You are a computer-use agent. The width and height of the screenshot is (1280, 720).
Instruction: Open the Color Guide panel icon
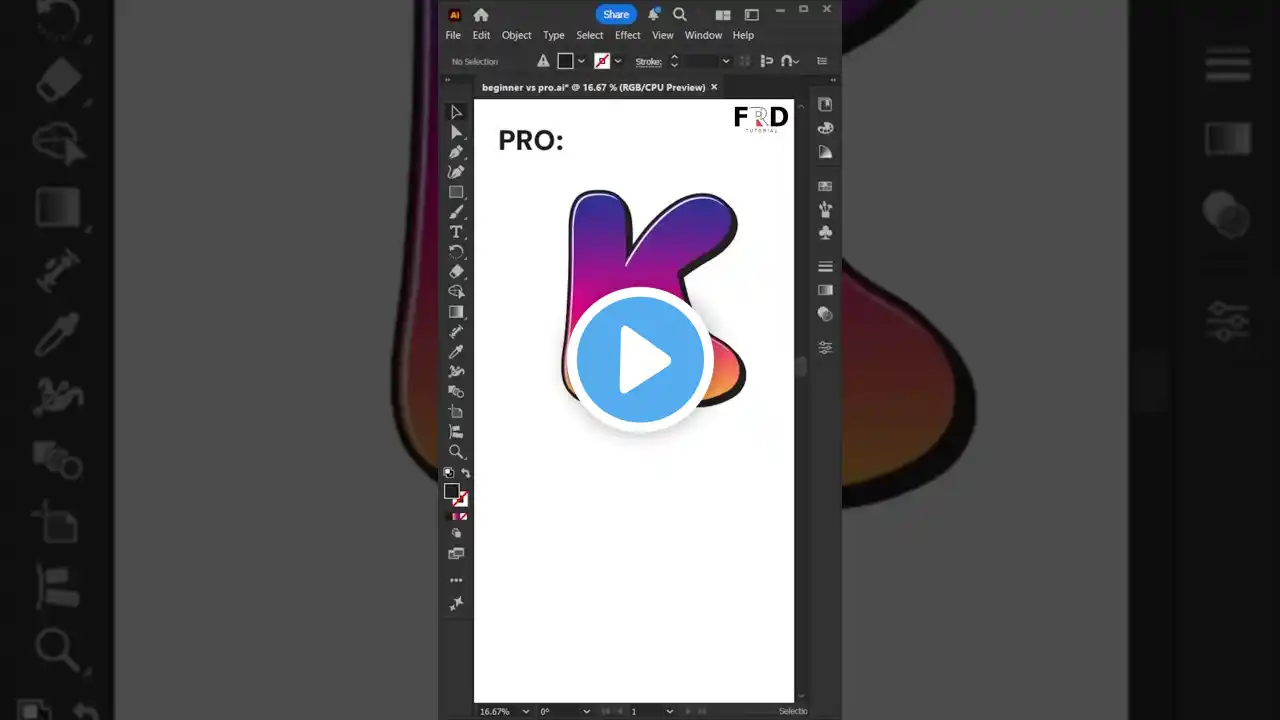click(825, 152)
